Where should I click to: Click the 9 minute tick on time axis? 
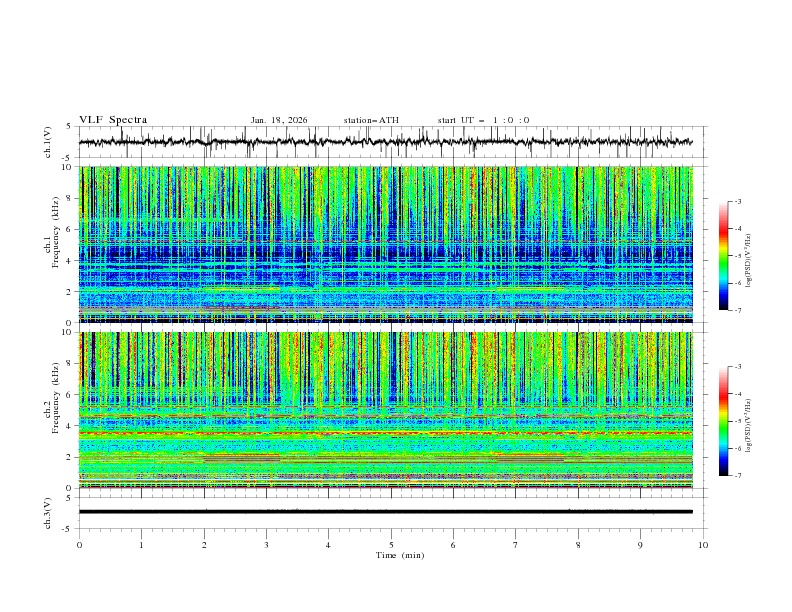(x=640, y=545)
